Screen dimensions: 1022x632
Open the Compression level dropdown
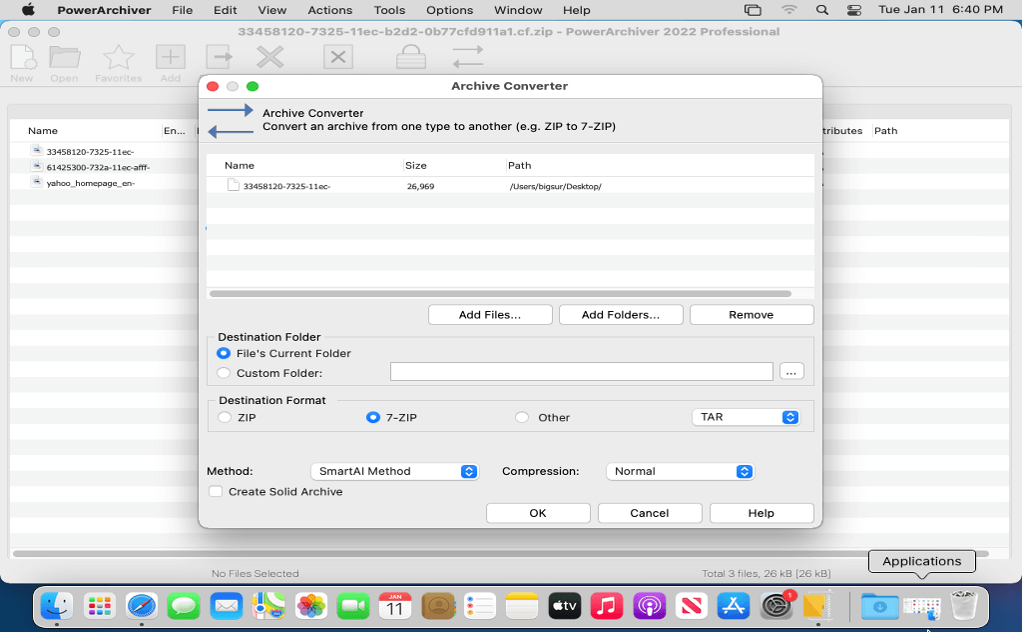pos(680,471)
